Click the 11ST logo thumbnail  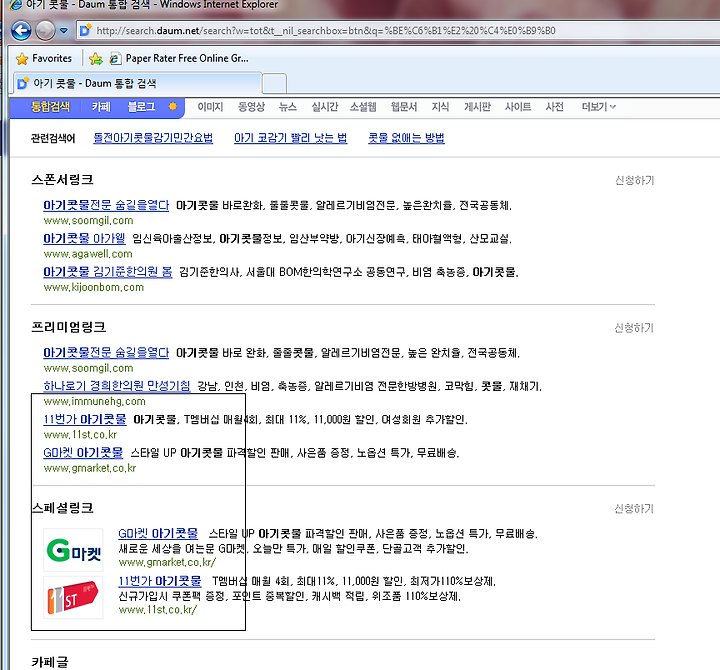[x=73, y=597]
